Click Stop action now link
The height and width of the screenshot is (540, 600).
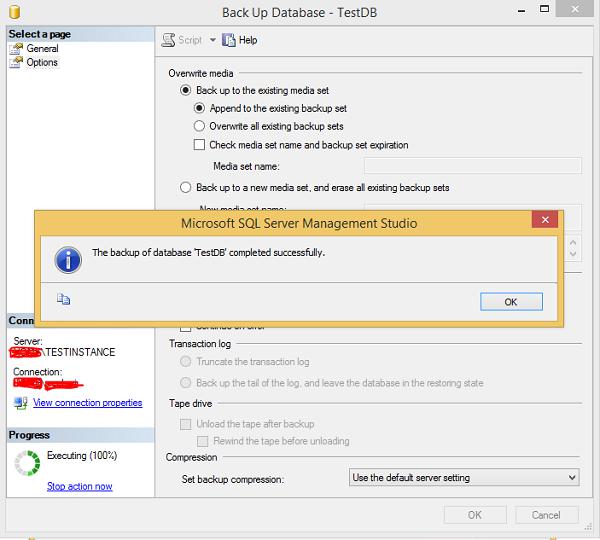[x=79, y=486]
